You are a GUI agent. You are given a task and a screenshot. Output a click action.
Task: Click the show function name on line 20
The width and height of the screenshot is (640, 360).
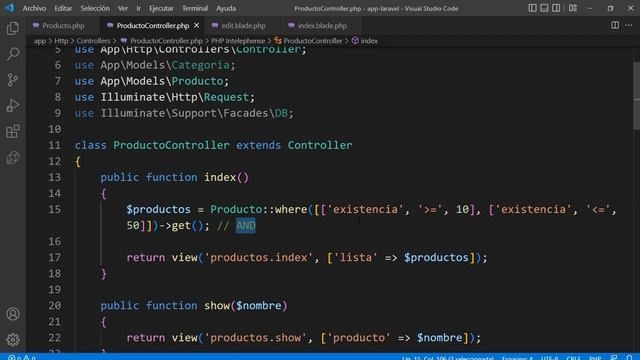217,306
